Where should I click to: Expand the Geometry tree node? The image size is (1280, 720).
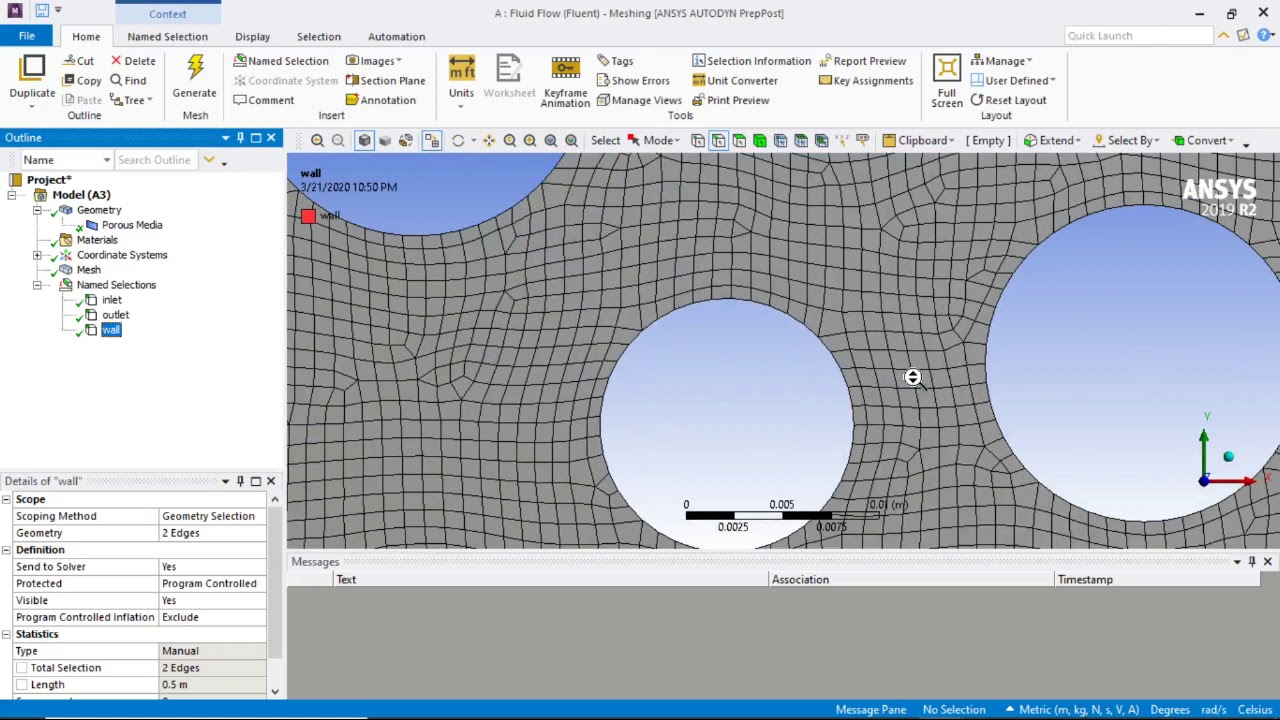(x=37, y=210)
